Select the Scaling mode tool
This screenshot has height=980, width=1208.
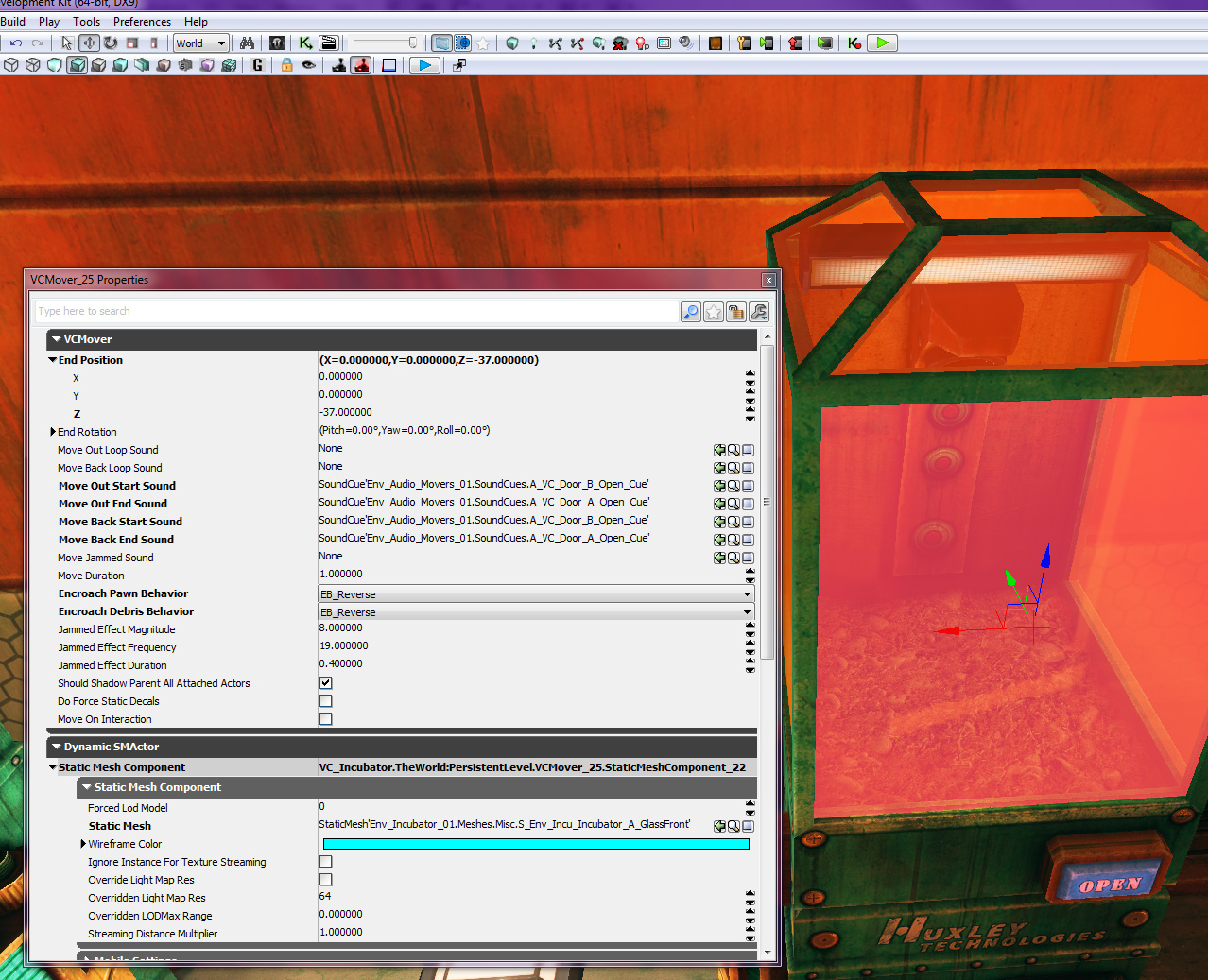coord(132,43)
